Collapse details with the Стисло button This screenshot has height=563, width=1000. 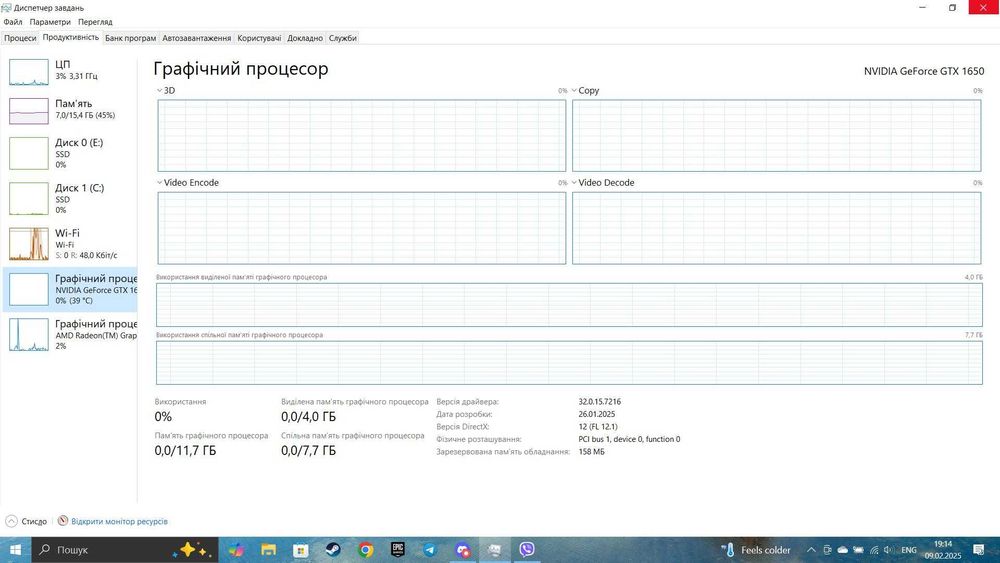[x=26, y=521]
